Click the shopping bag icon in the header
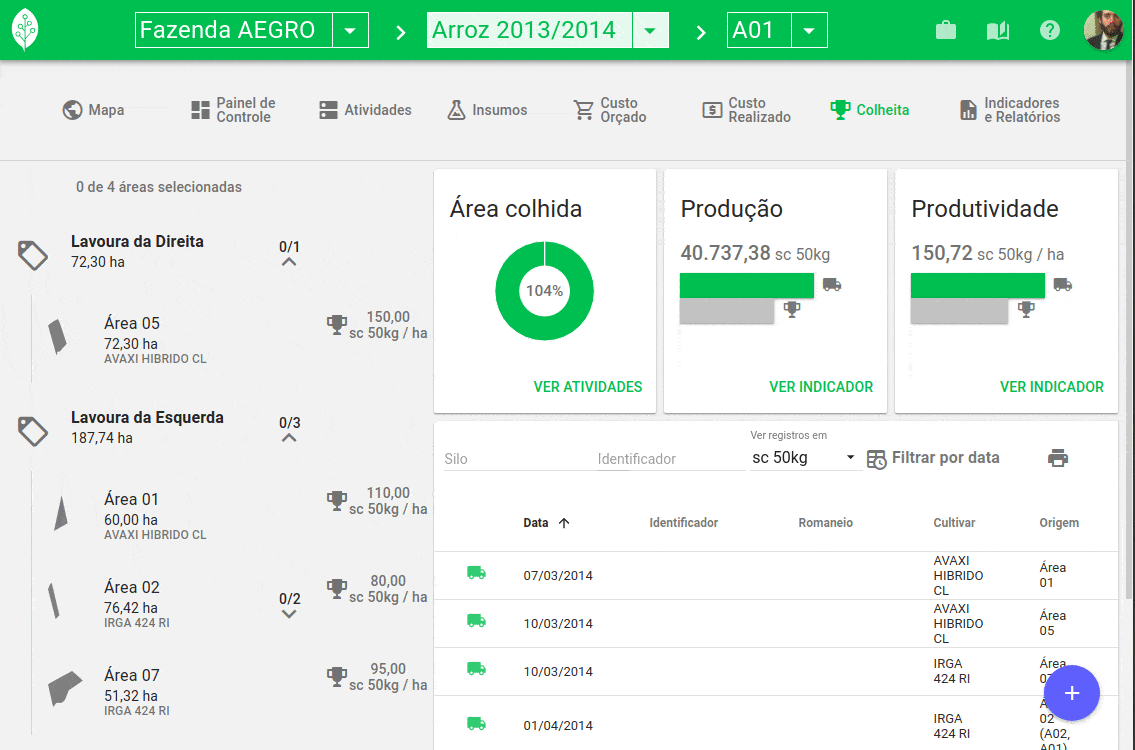Viewport: 1135px width, 750px height. (x=945, y=30)
